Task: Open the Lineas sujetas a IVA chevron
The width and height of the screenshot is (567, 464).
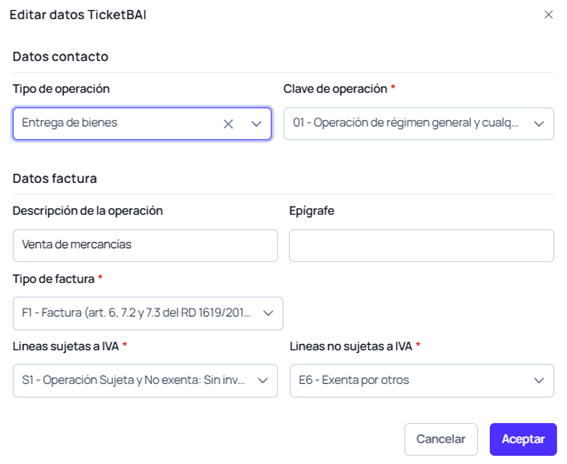Action: coord(263,380)
